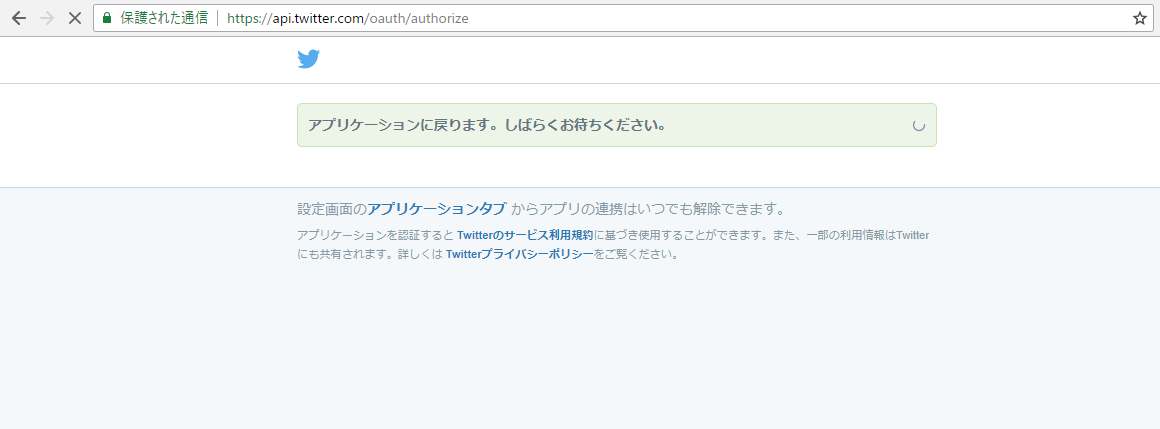Image resolution: width=1160 pixels, height=429 pixels.
Task: Click the greyed-out forward arrow
Action: [46, 18]
